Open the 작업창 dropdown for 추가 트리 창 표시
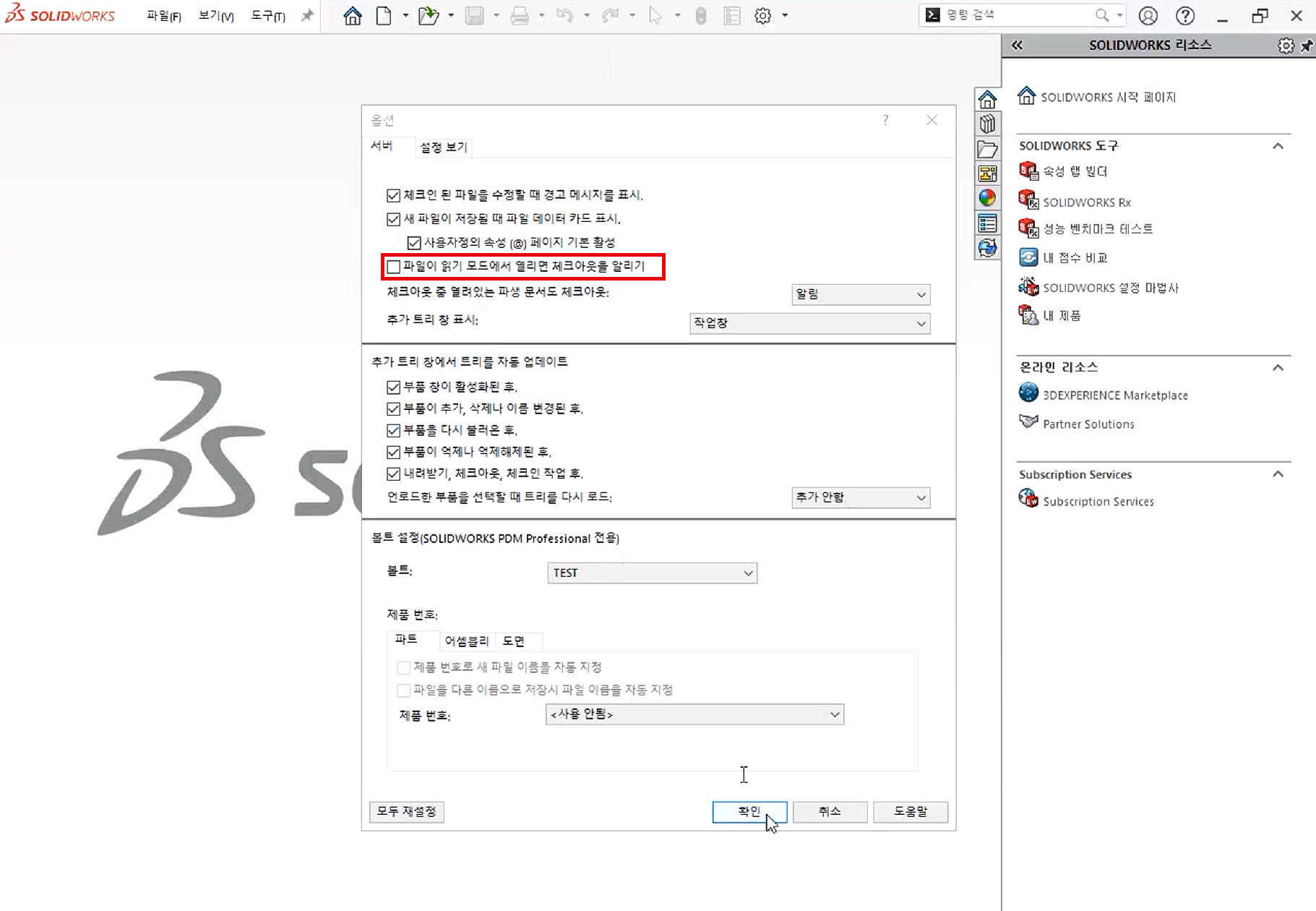 809,323
